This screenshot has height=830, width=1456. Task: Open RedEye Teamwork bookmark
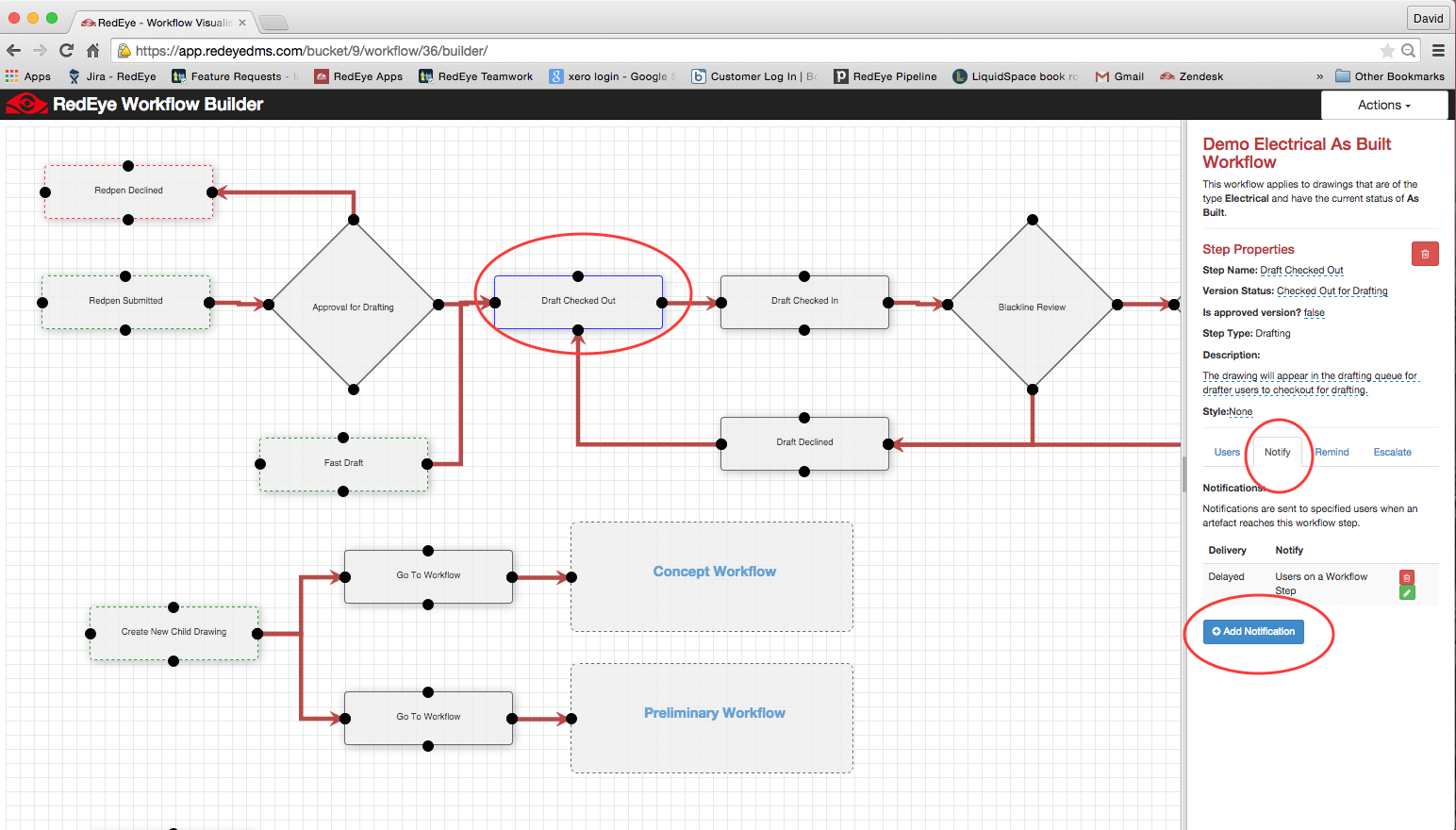pos(476,76)
